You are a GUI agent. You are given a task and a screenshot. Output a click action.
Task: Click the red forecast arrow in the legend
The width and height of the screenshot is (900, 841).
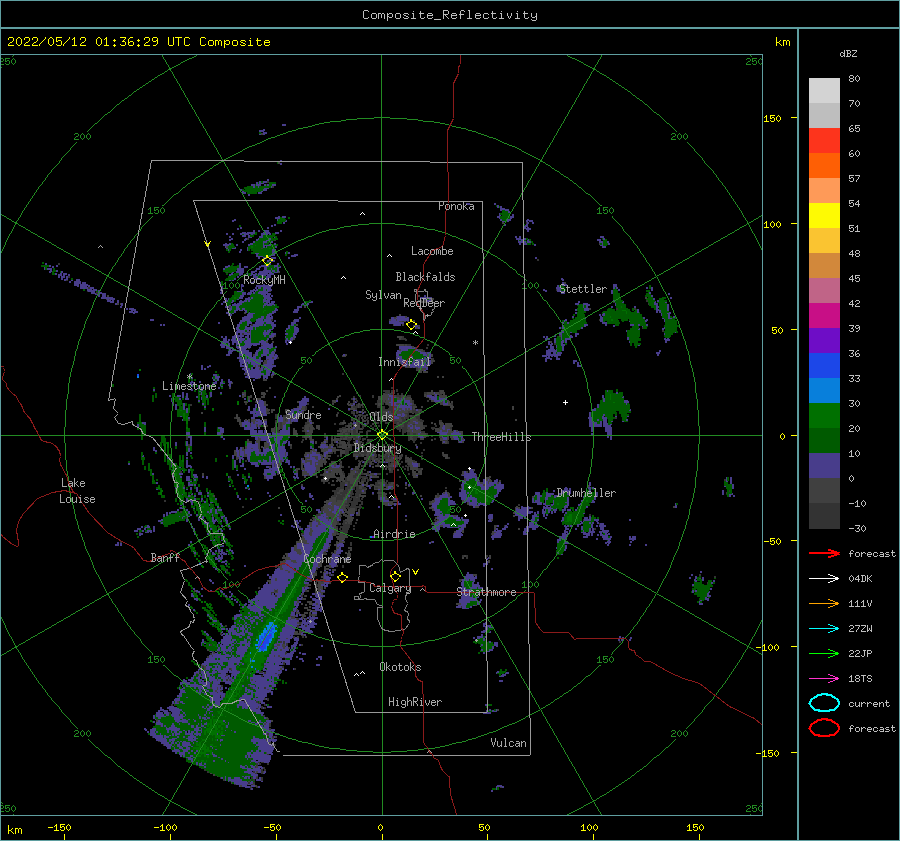coord(824,553)
